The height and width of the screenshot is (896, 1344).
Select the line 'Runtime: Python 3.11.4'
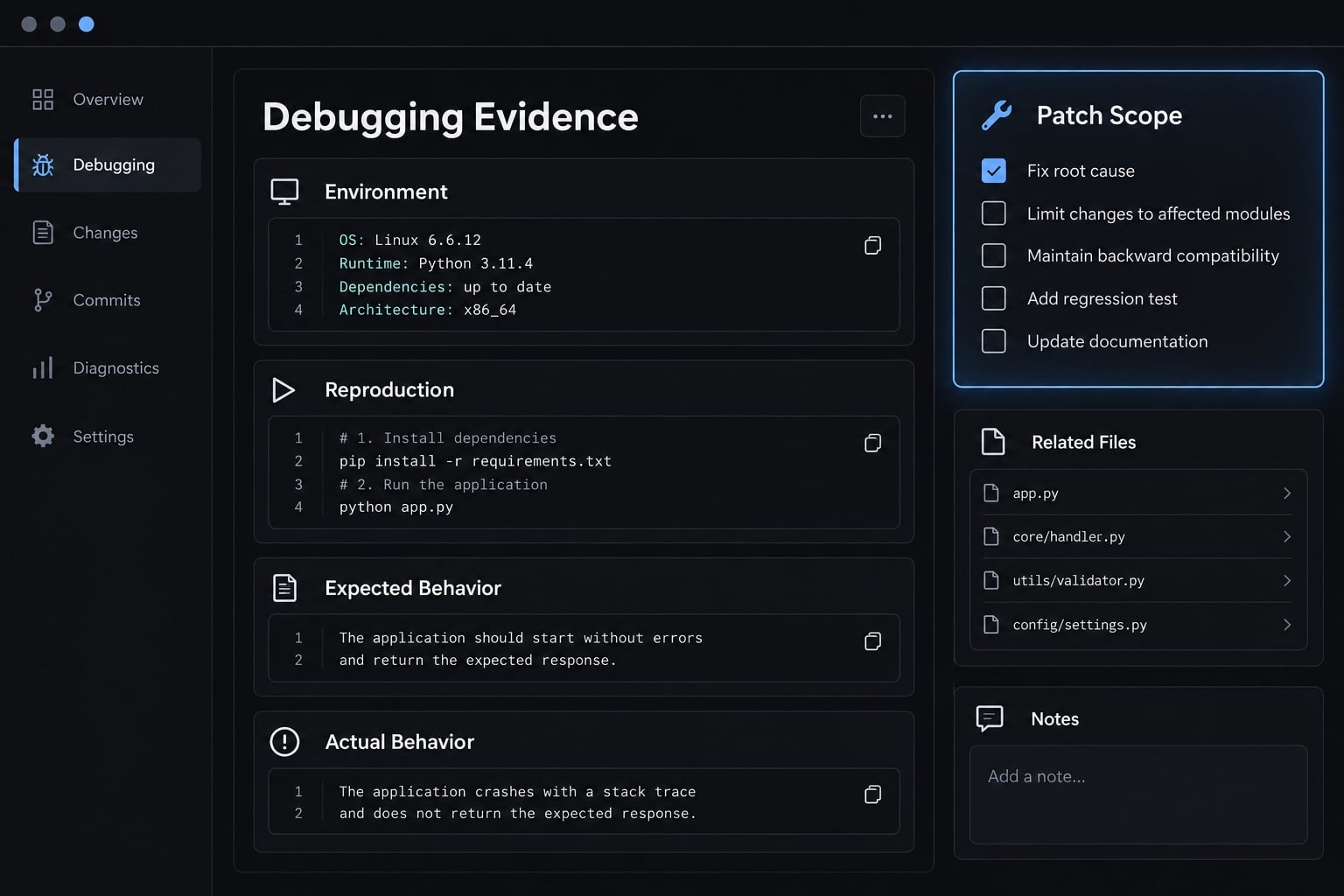click(x=436, y=263)
